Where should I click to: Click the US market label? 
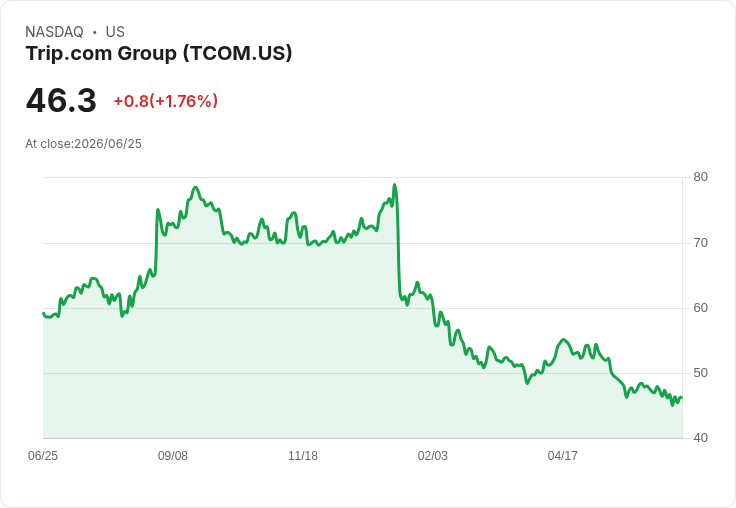click(115, 32)
